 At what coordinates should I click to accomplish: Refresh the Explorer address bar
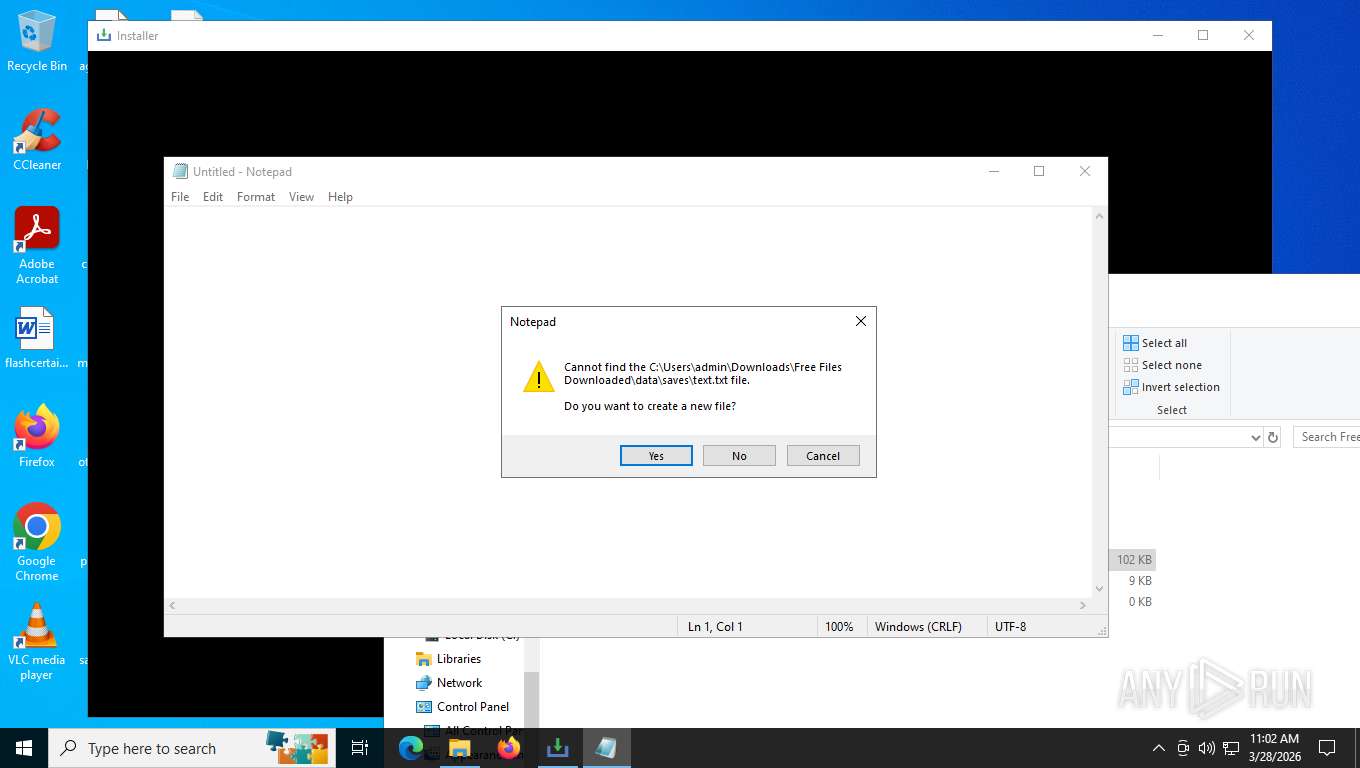pyautogui.click(x=1272, y=437)
